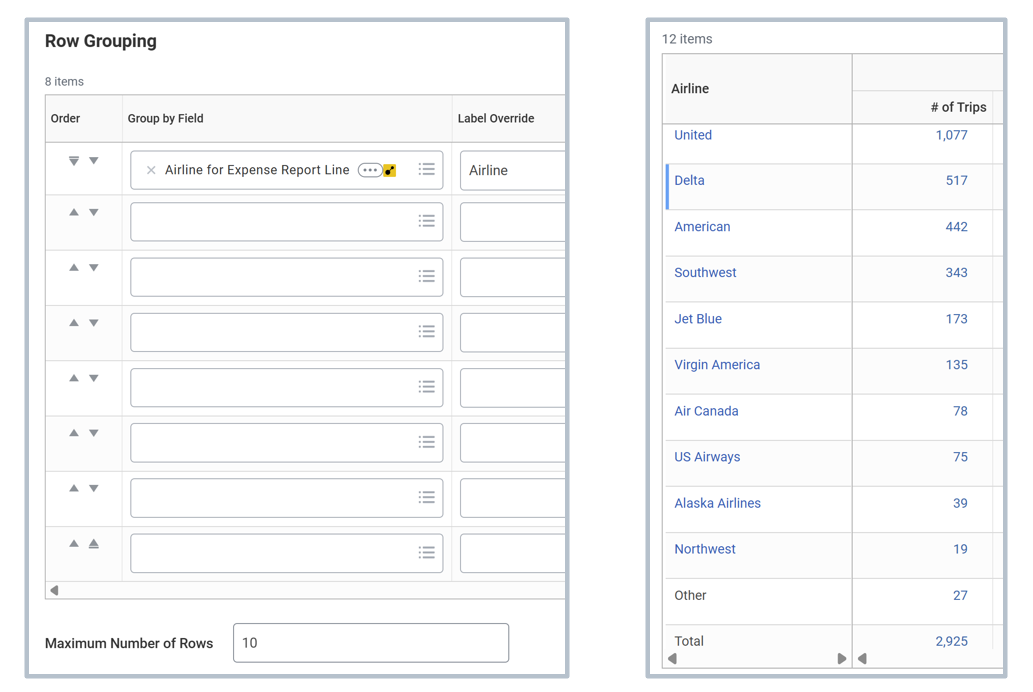Move fifth row down arrow

[x=94, y=378]
